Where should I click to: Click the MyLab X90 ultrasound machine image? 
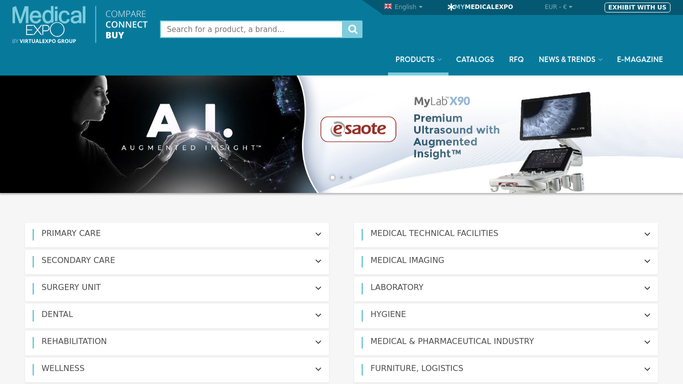(x=542, y=142)
